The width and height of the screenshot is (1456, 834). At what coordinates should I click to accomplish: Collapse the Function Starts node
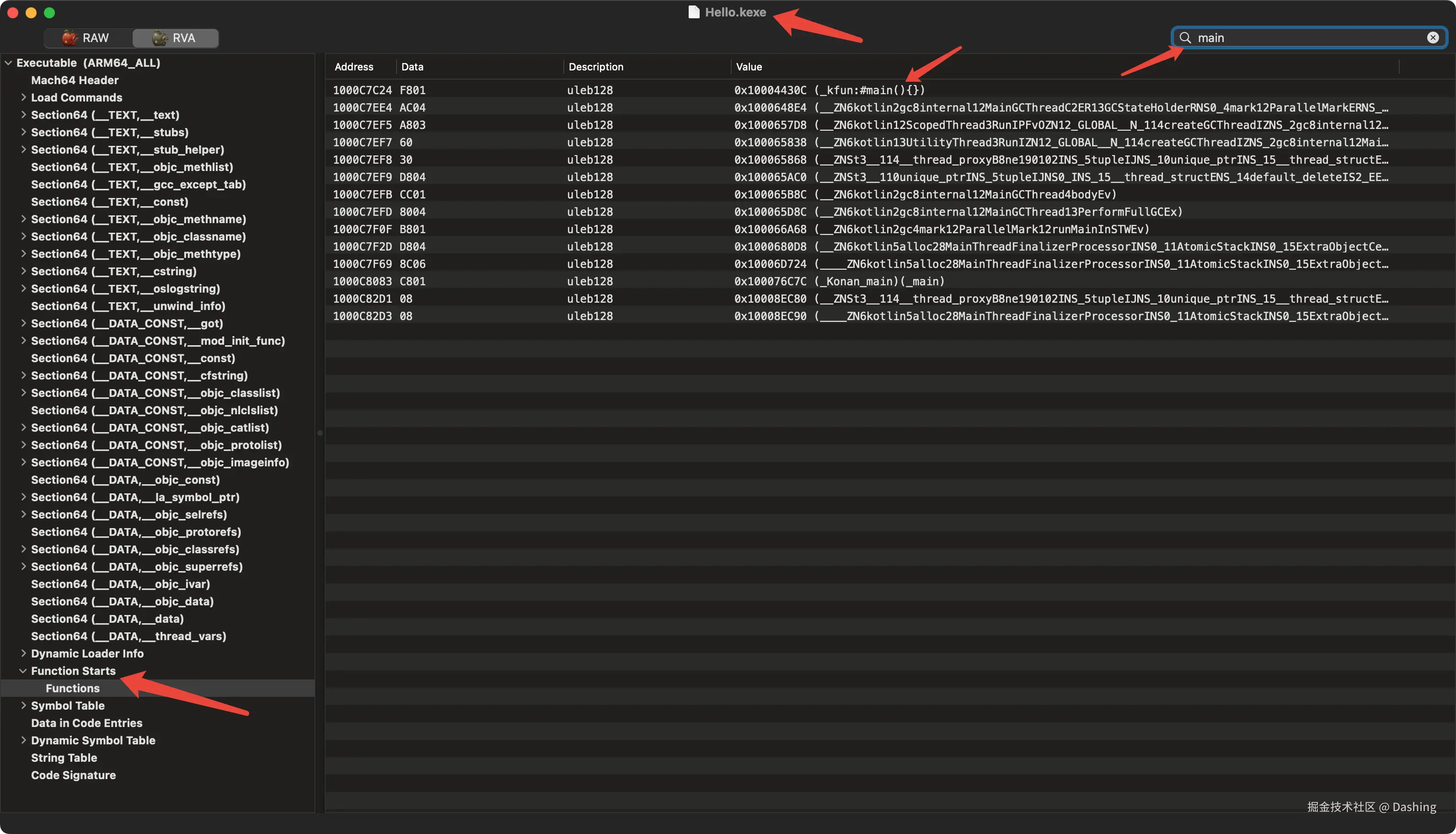coord(23,671)
